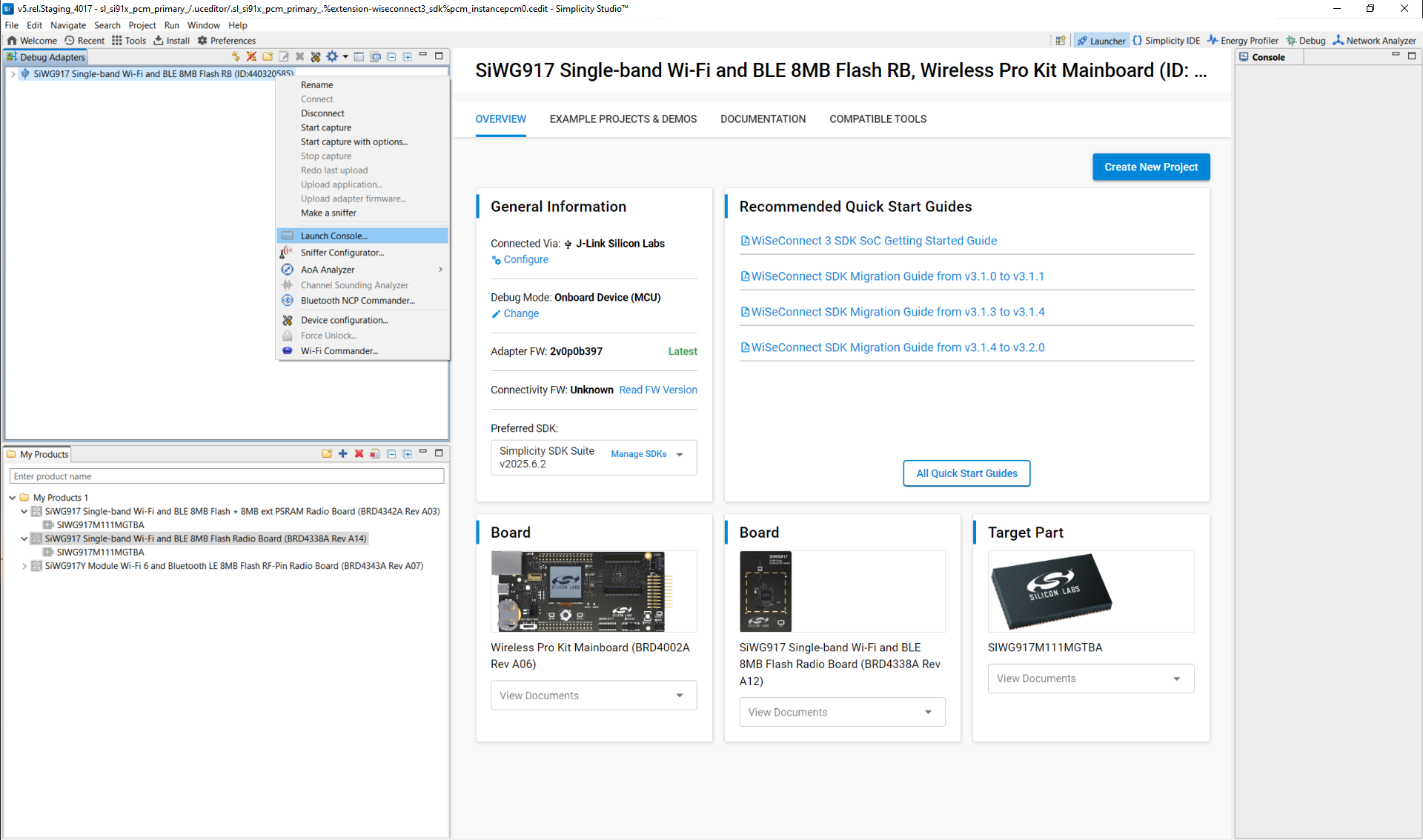Click the blue plus icon in My Products
This screenshot has width=1423, height=840.
342,454
